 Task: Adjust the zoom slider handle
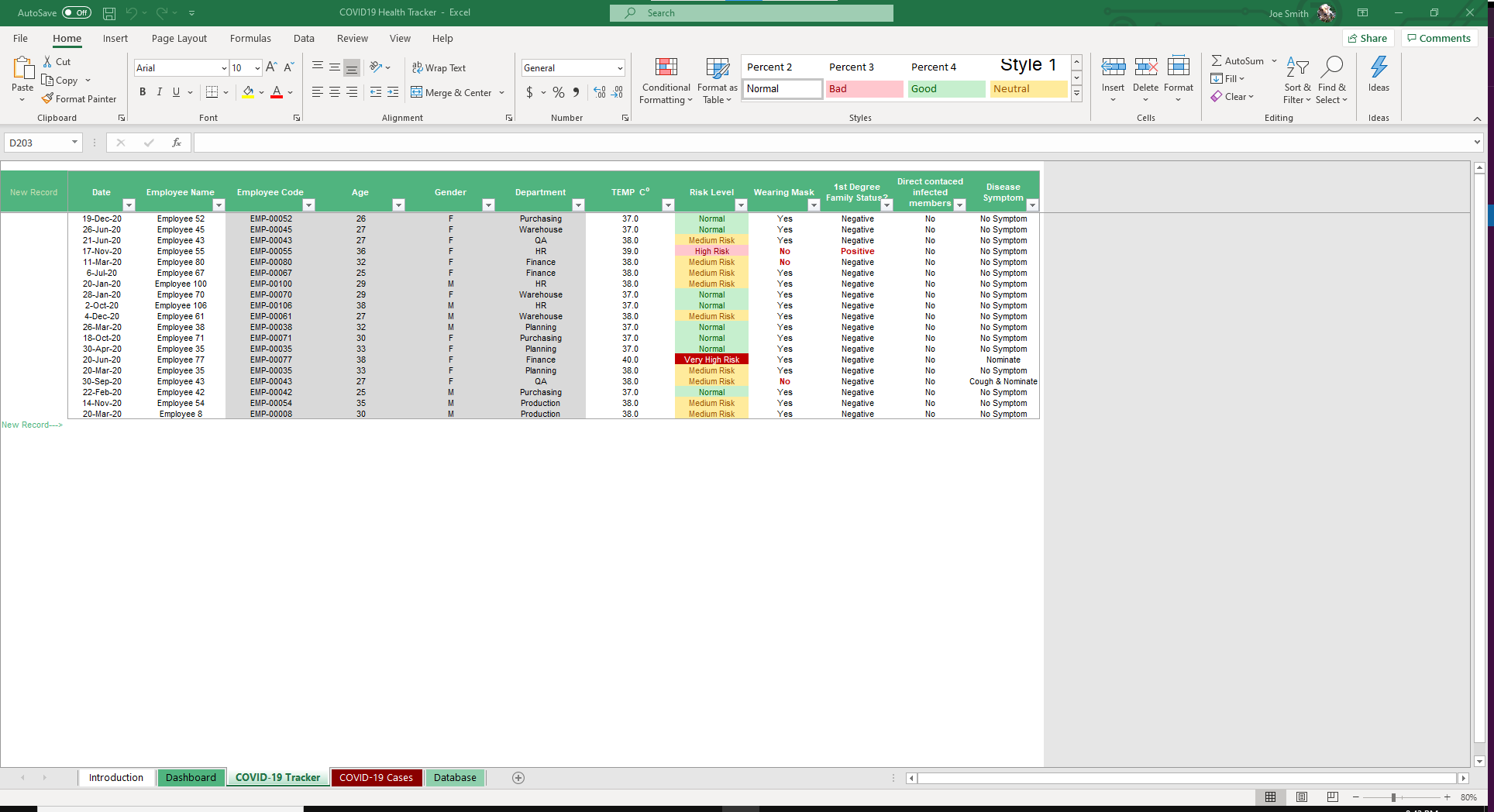(1393, 797)
